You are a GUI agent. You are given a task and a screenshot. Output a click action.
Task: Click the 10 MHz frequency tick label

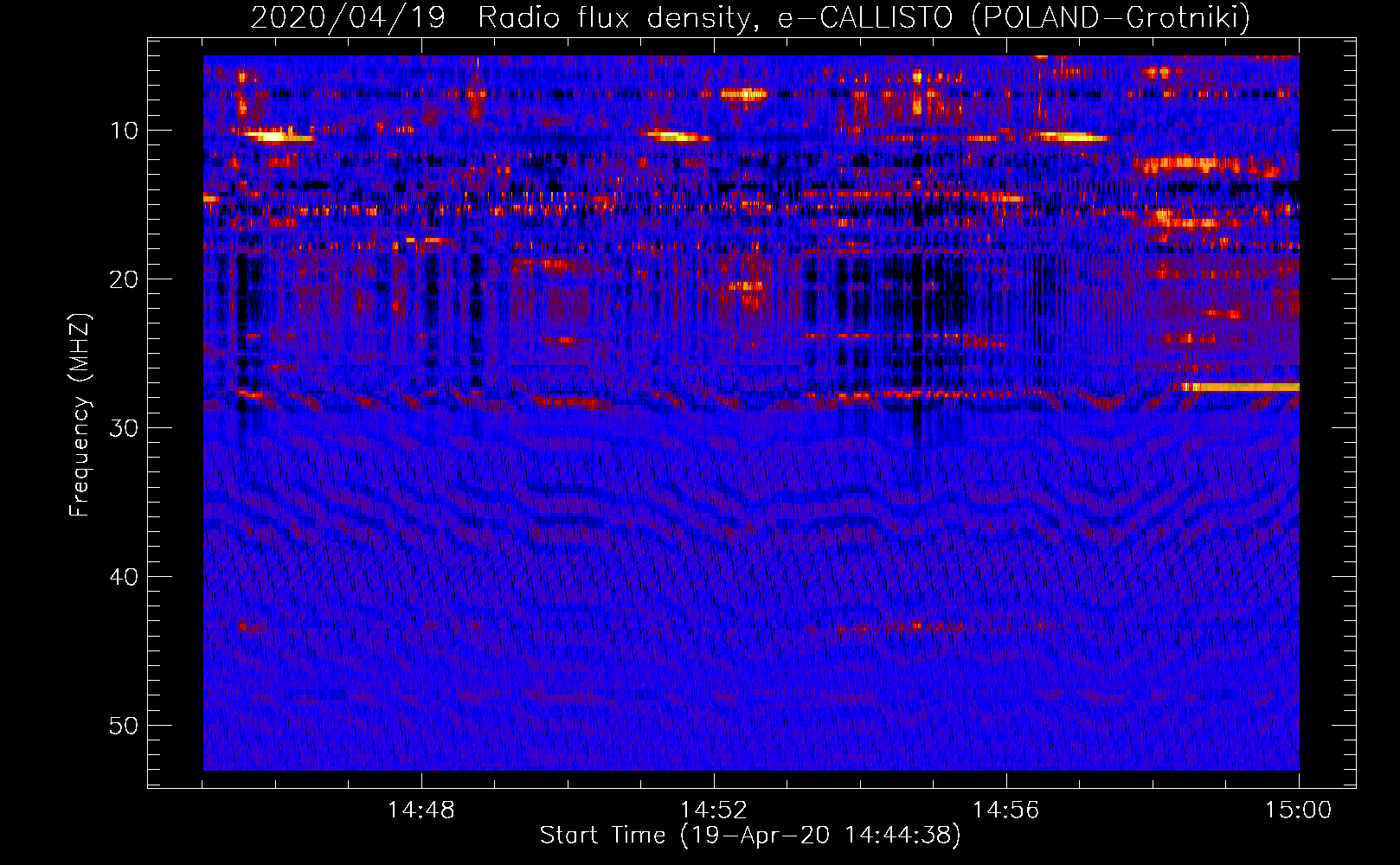click(125, 131)
